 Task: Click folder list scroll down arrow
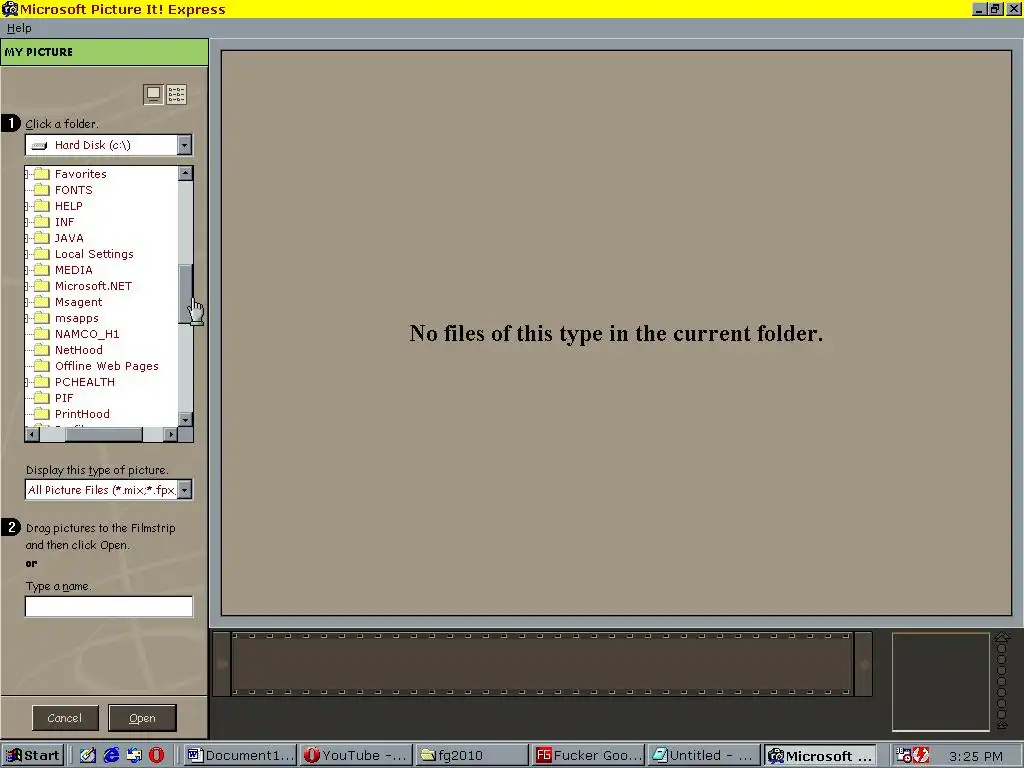[x=185, y=420]
